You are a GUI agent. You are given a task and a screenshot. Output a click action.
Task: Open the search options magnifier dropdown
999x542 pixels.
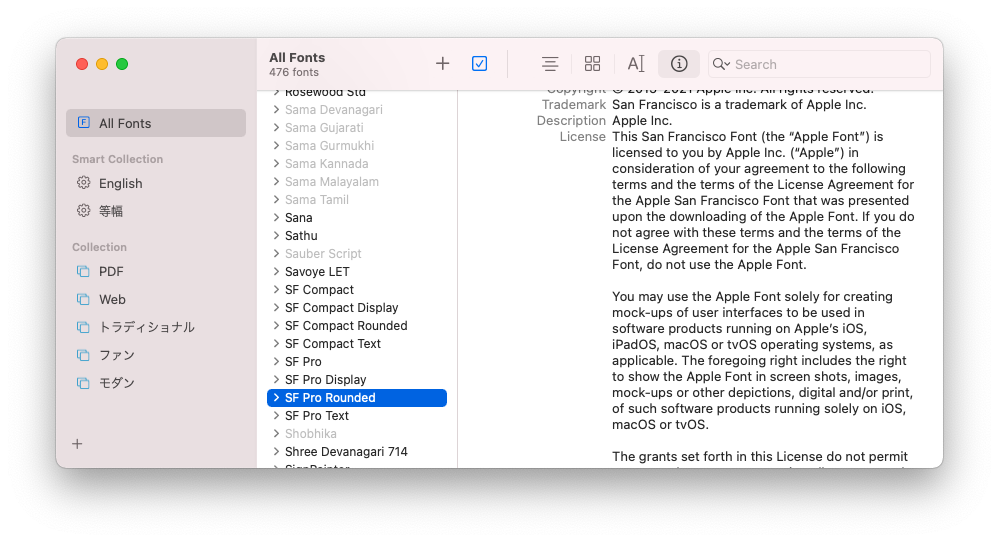tap(721, 64)
